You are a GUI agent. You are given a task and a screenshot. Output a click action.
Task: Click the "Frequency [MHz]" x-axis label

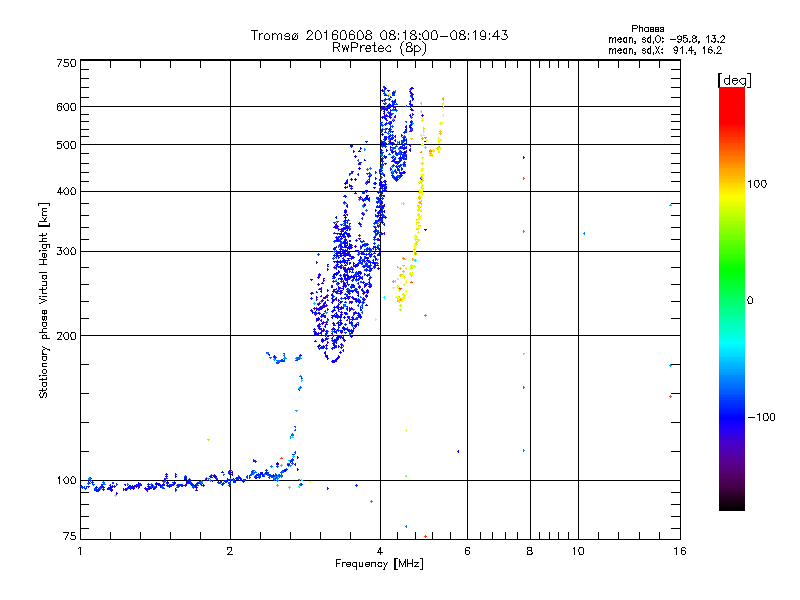379,564
